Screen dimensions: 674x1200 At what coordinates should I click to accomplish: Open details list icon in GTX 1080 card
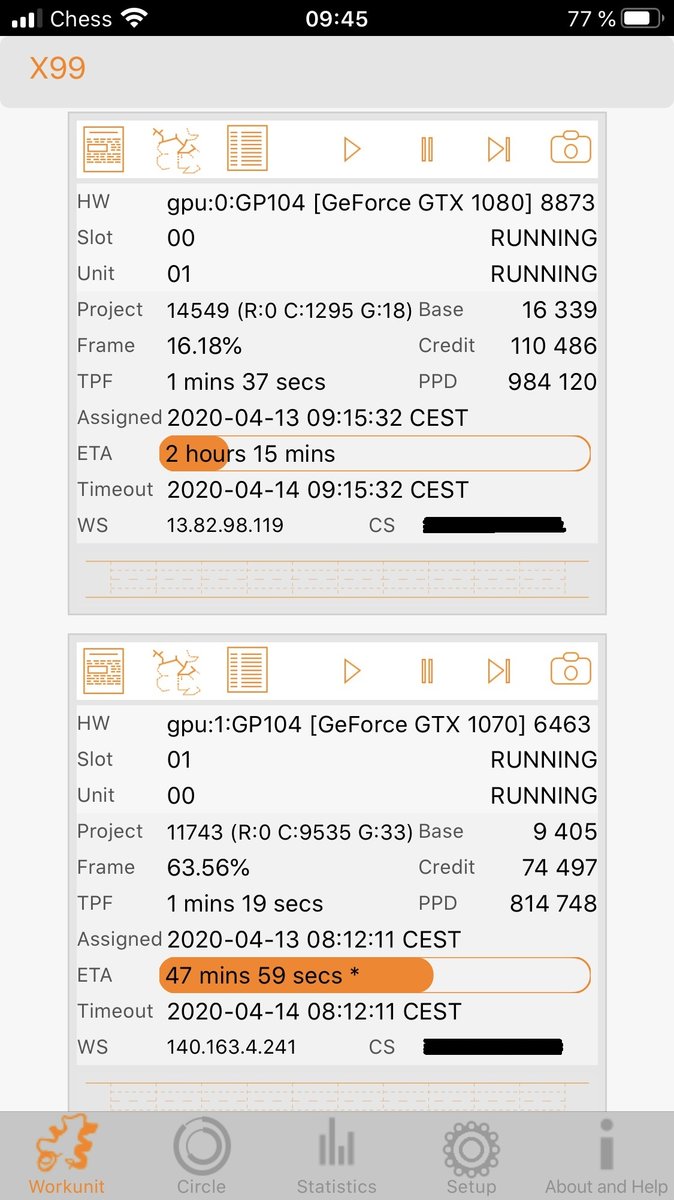coord(247,150)
